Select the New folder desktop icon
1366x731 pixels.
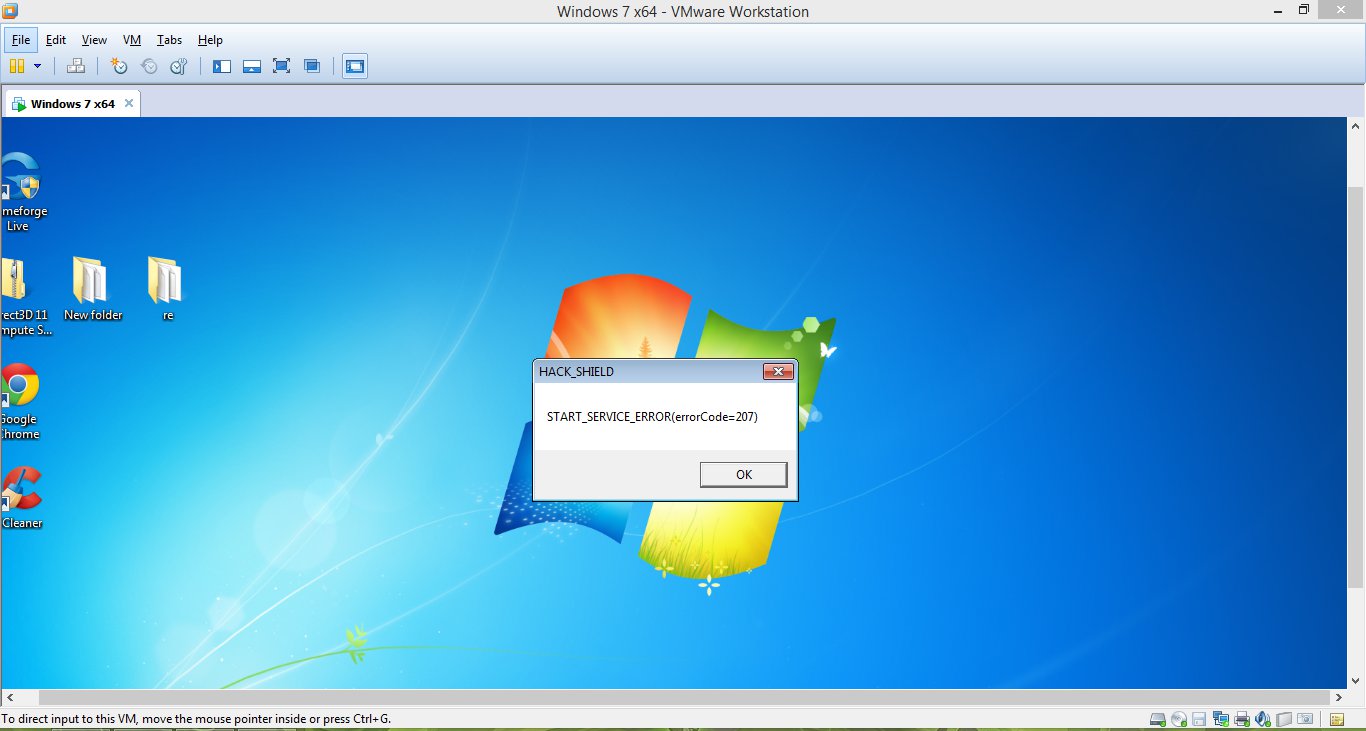point(92,288)
